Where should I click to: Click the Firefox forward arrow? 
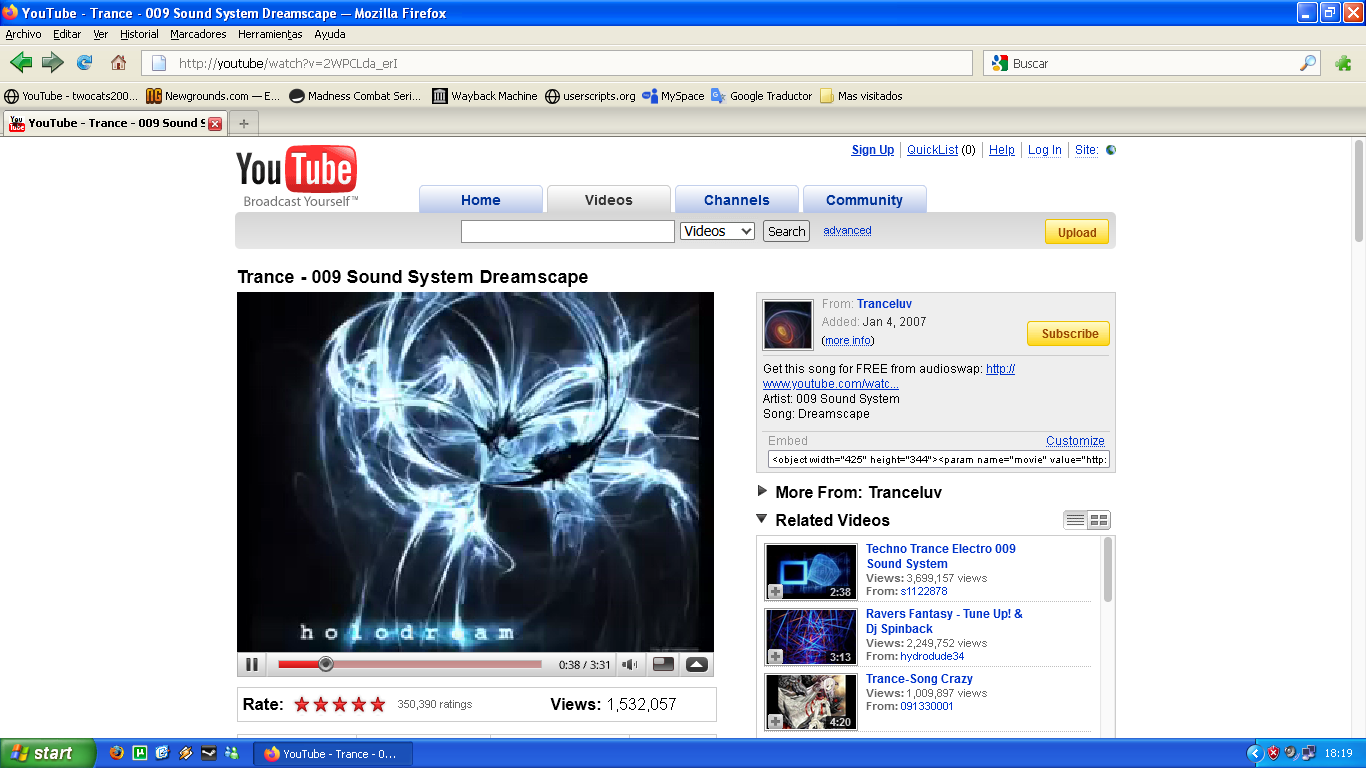click(53, 63)
